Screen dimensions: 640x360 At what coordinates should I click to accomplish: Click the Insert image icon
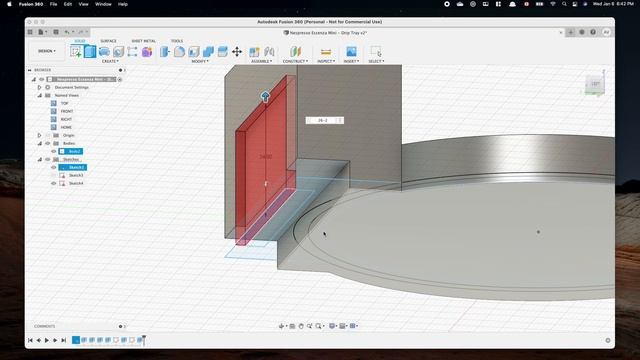(351, 52)
